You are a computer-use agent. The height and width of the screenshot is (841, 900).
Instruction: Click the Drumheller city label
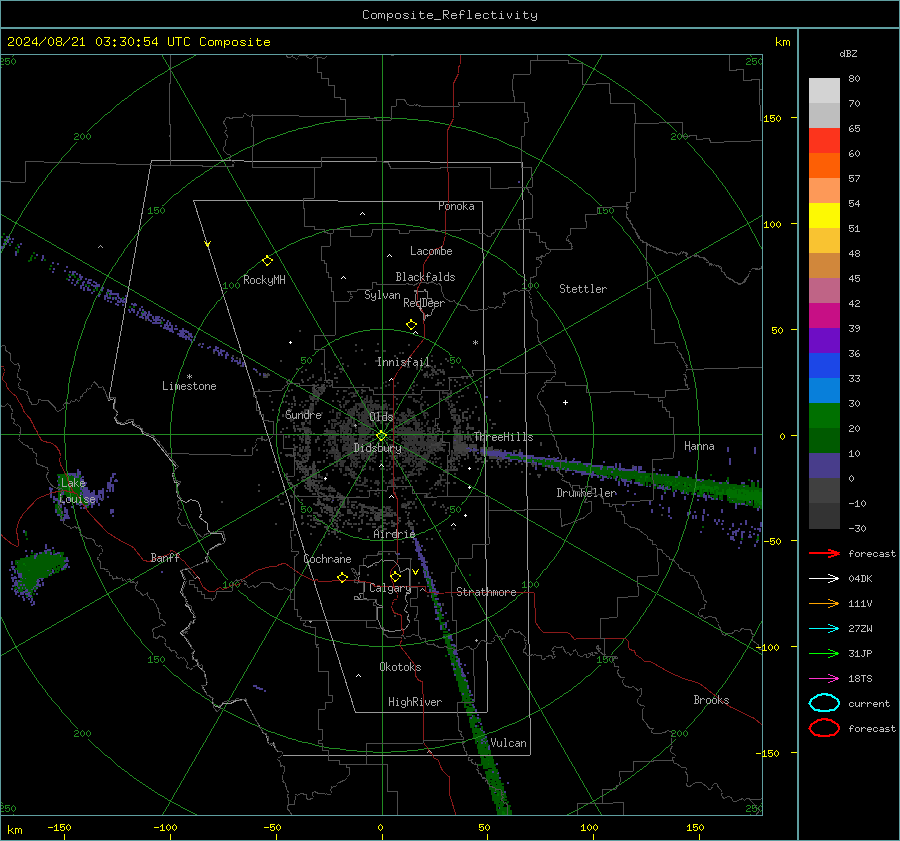pos(586,493)
